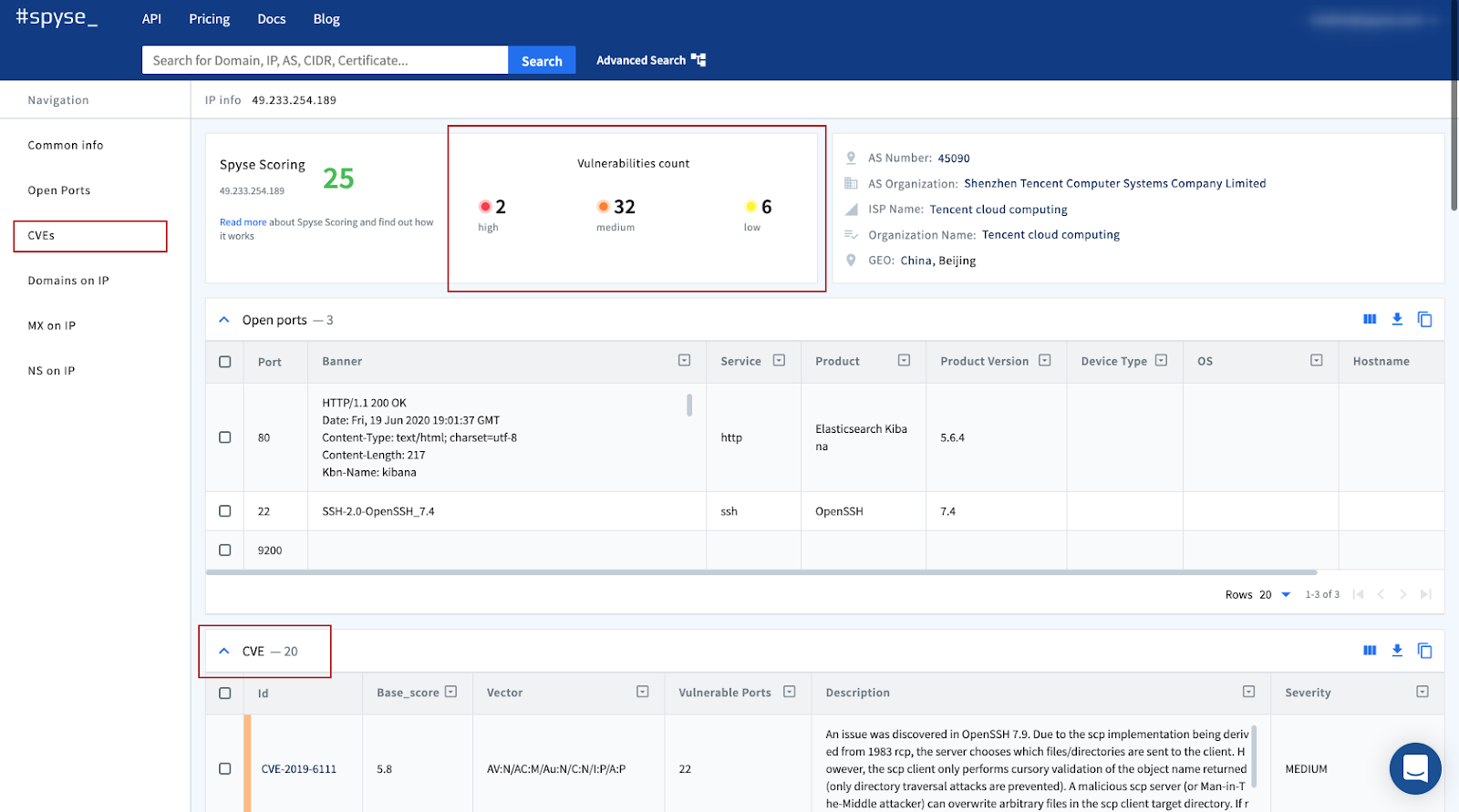Open OS column filter dropdown
The height and width of the screenshot is (812, 1459).
(1317, 361)
